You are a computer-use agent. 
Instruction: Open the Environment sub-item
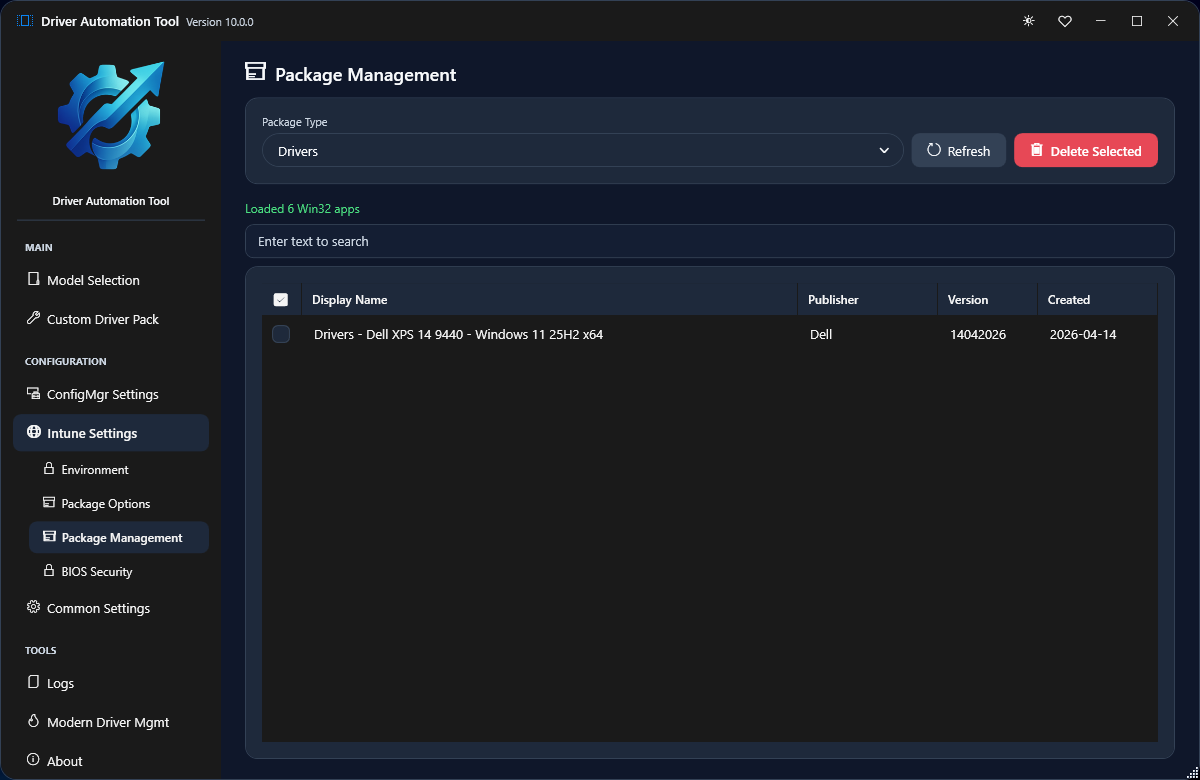point(119,469)
